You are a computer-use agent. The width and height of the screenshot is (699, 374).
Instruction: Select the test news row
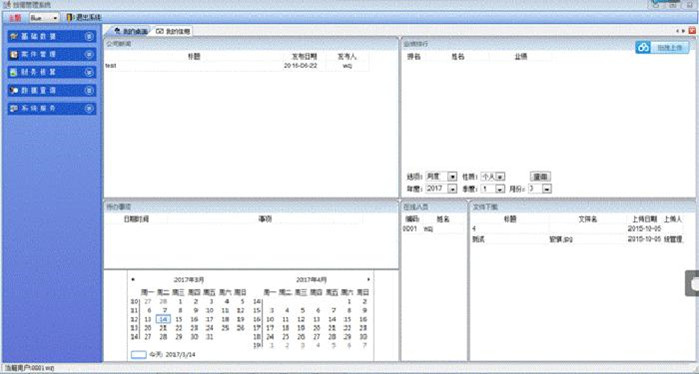[237, 66]
